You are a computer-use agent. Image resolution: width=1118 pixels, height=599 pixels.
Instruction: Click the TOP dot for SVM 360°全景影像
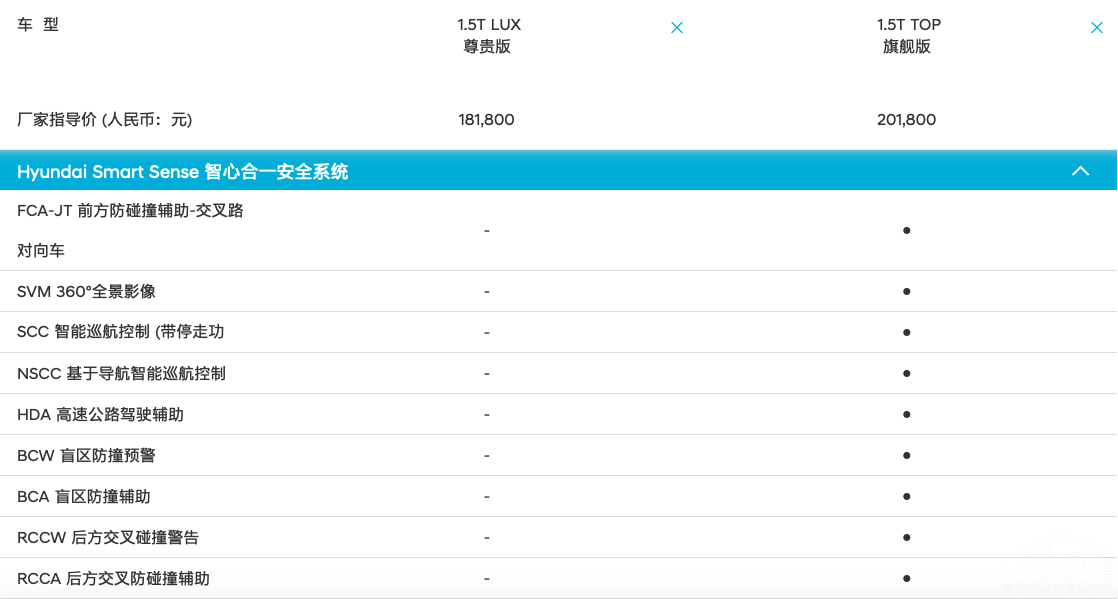point(906,291)
